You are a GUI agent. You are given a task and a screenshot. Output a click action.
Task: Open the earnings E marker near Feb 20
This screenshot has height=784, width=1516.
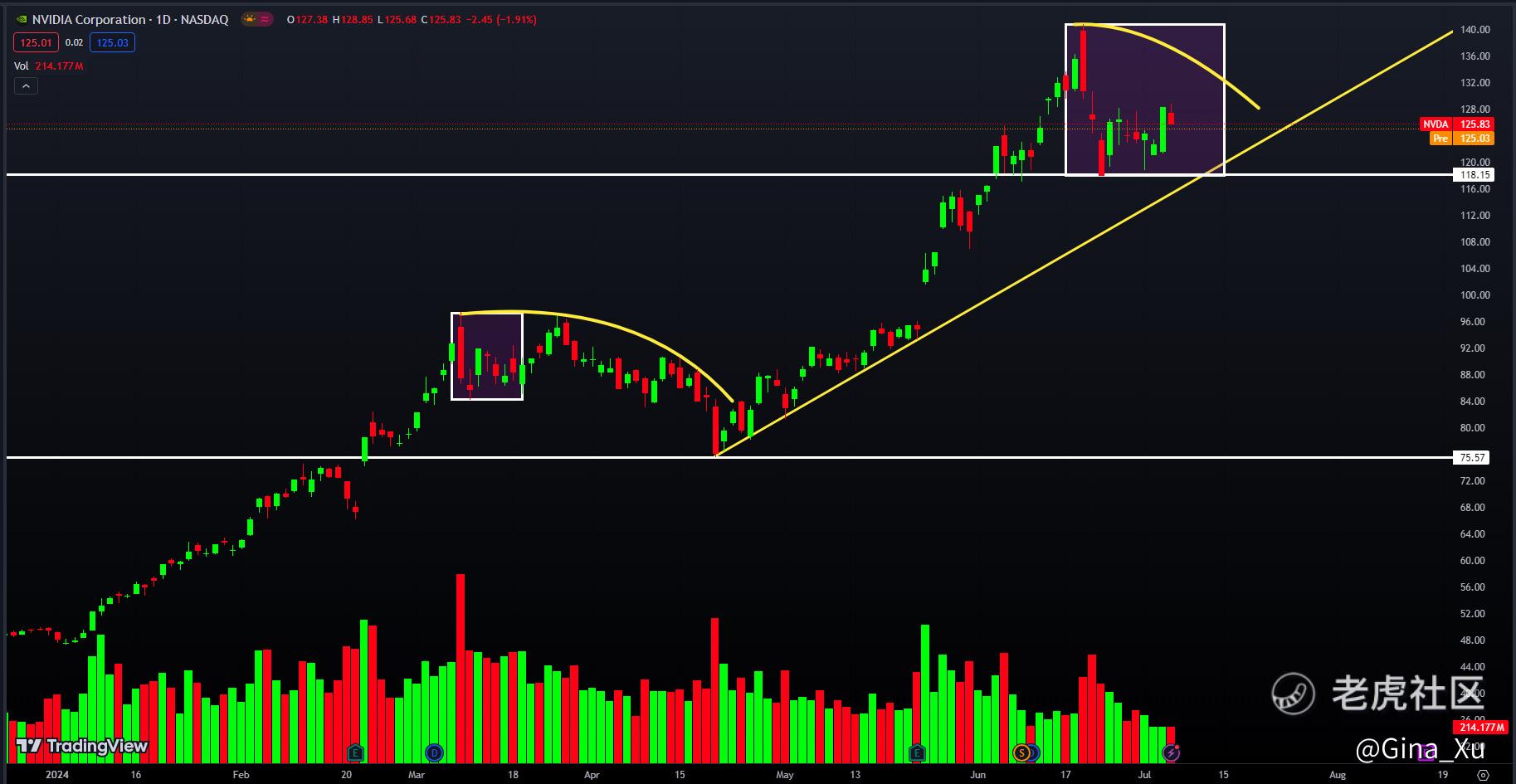355,752
